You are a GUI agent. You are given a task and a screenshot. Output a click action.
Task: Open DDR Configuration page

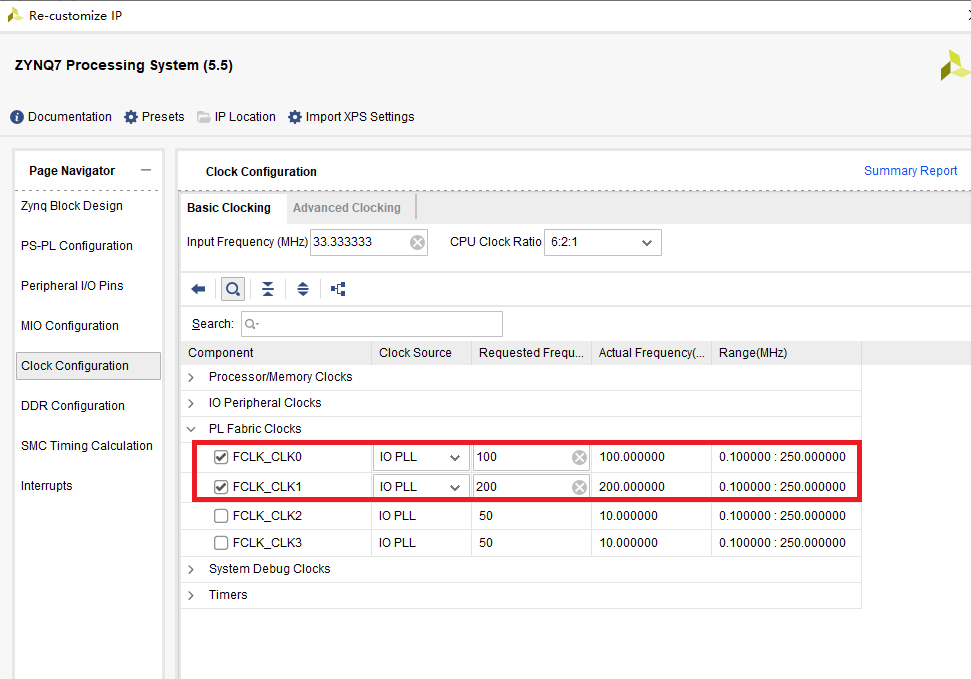[x=72, y=406]
